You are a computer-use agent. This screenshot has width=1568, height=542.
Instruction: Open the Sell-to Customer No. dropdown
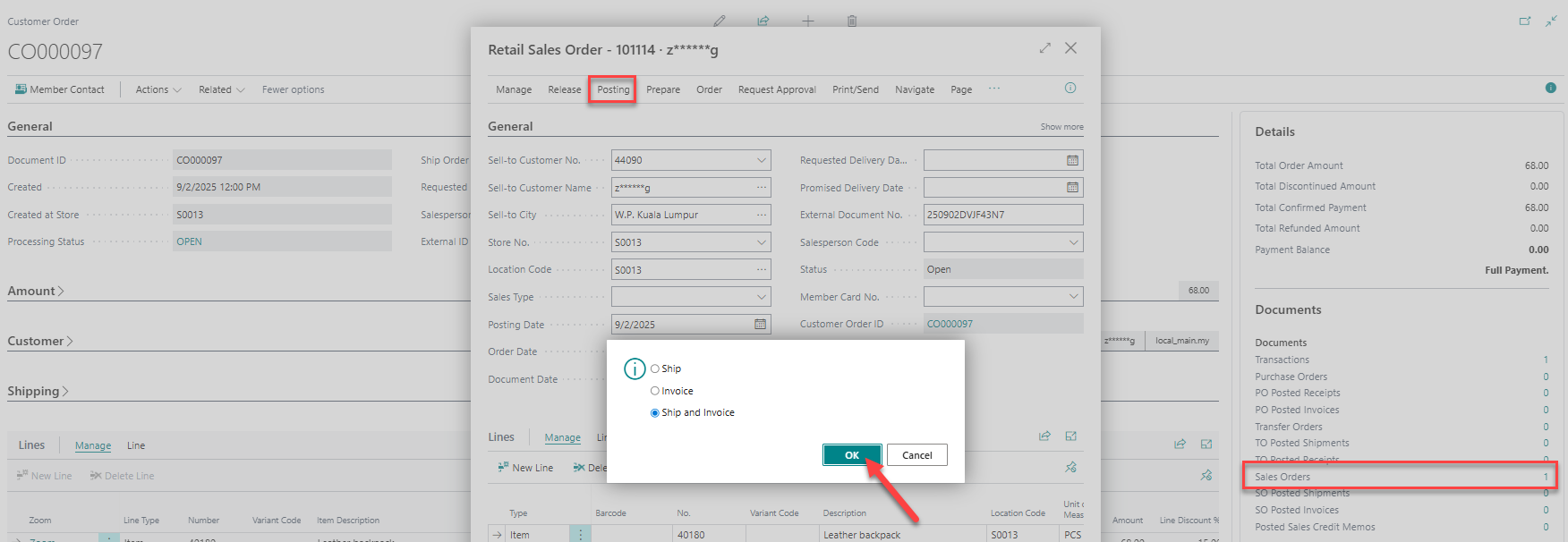pyautogui.click(x=762, y=160)
